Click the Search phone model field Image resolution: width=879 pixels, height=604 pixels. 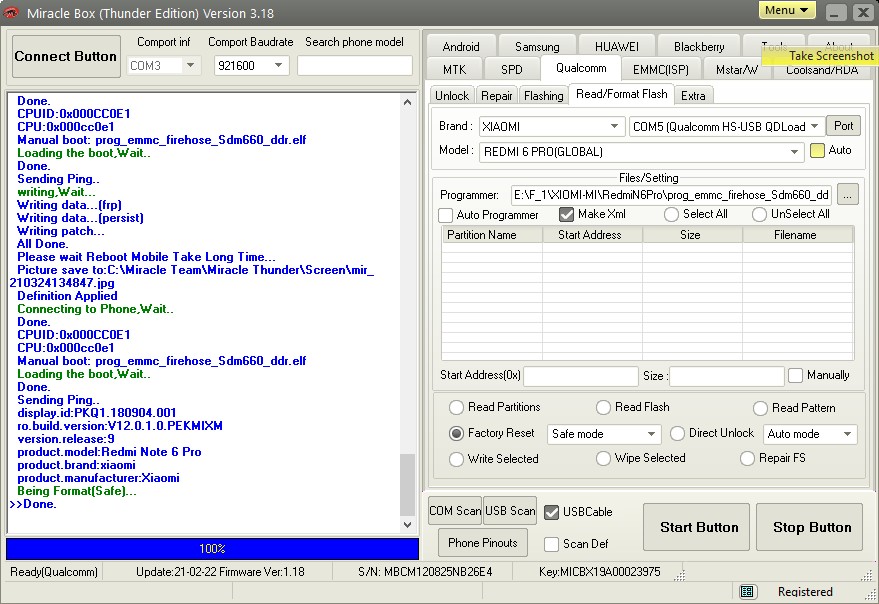coord(355,66)
